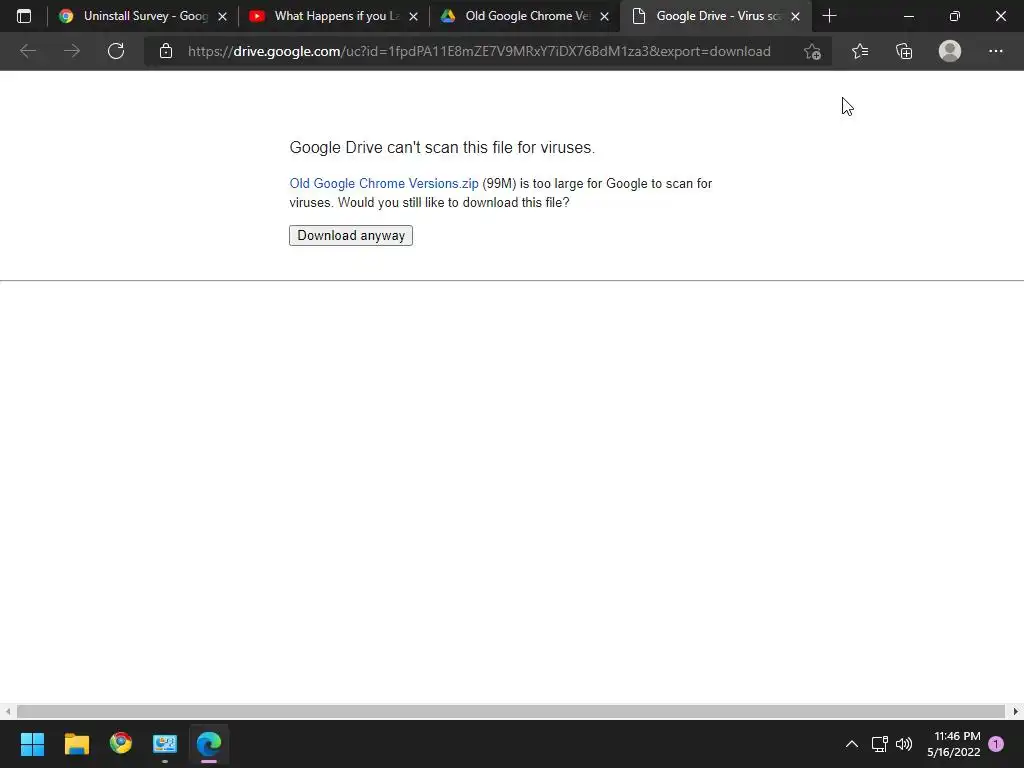Go back to the previous page

point(27,51)
